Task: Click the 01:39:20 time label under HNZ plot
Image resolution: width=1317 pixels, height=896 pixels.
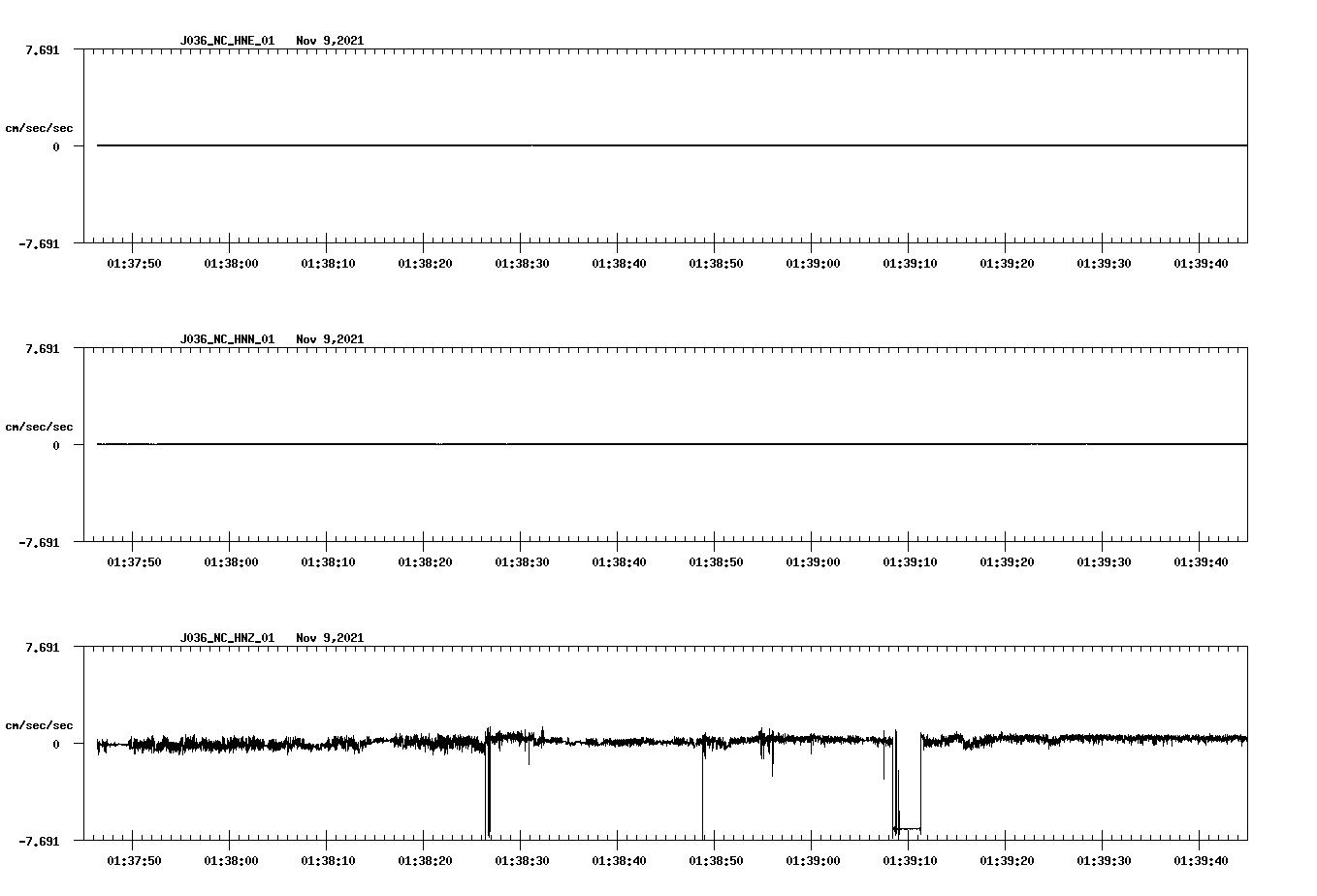Action: (1007, 861)
